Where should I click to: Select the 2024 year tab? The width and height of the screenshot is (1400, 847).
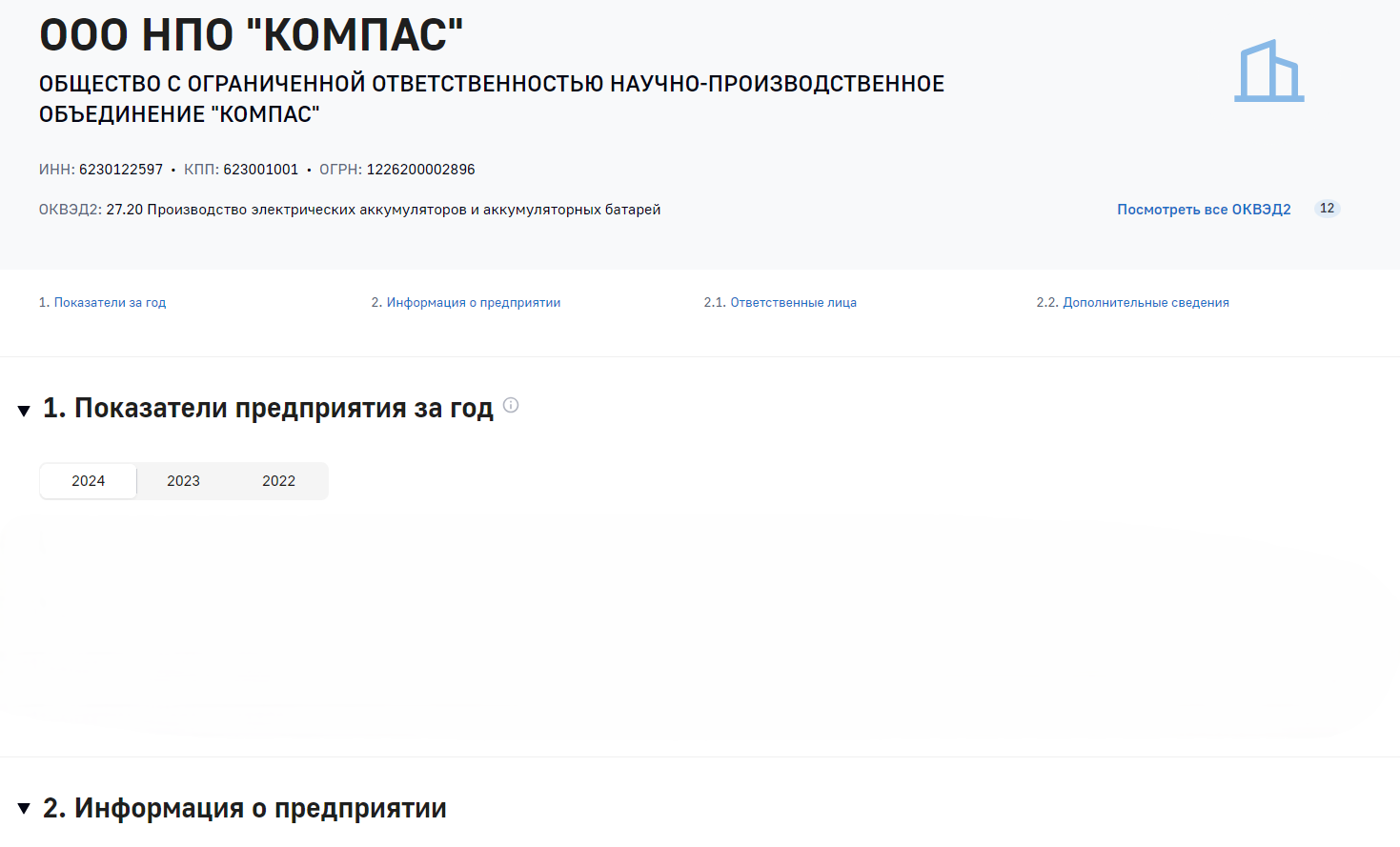tap(89, 481)
